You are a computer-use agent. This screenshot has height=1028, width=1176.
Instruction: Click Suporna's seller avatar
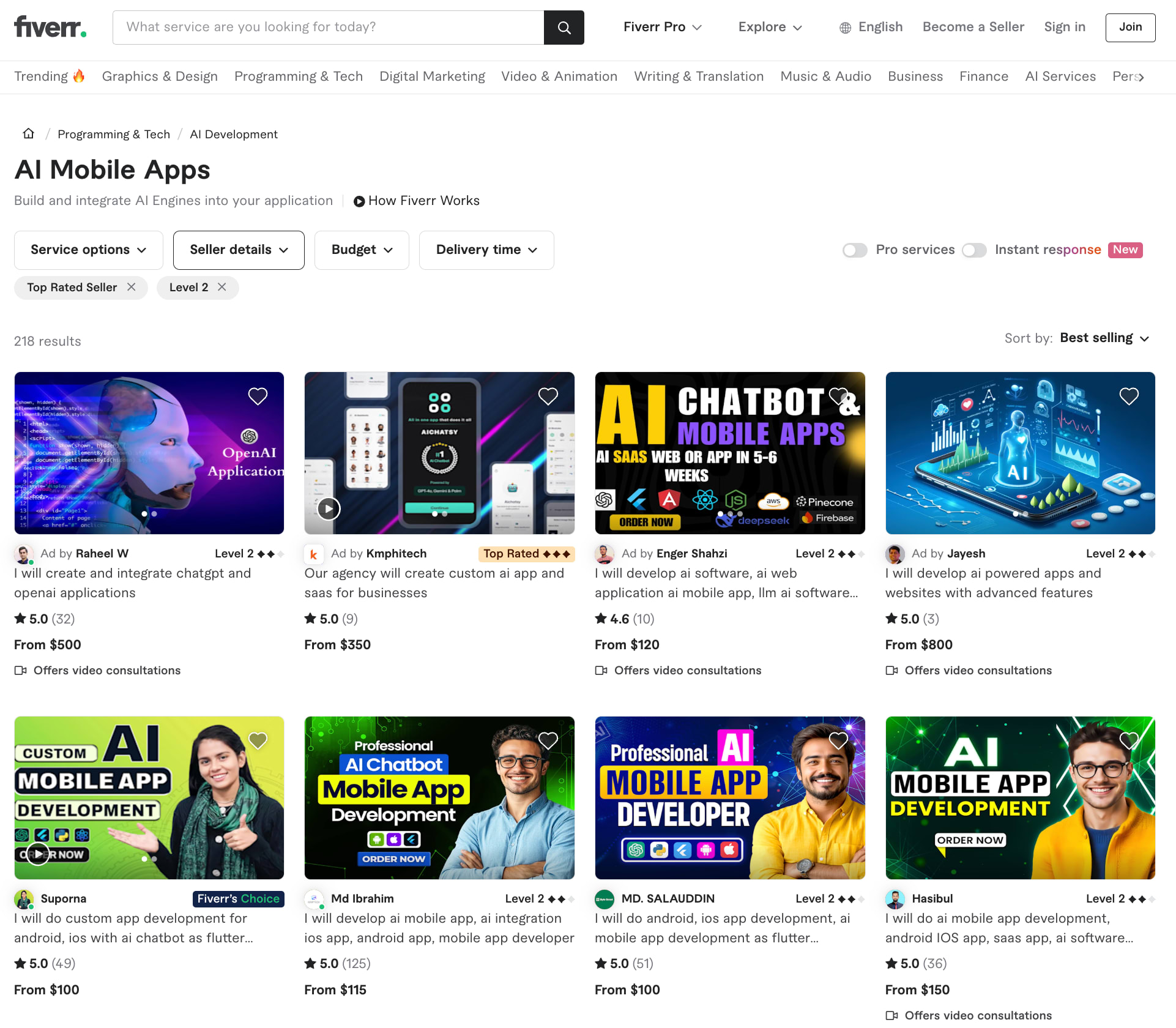(24, 900)
